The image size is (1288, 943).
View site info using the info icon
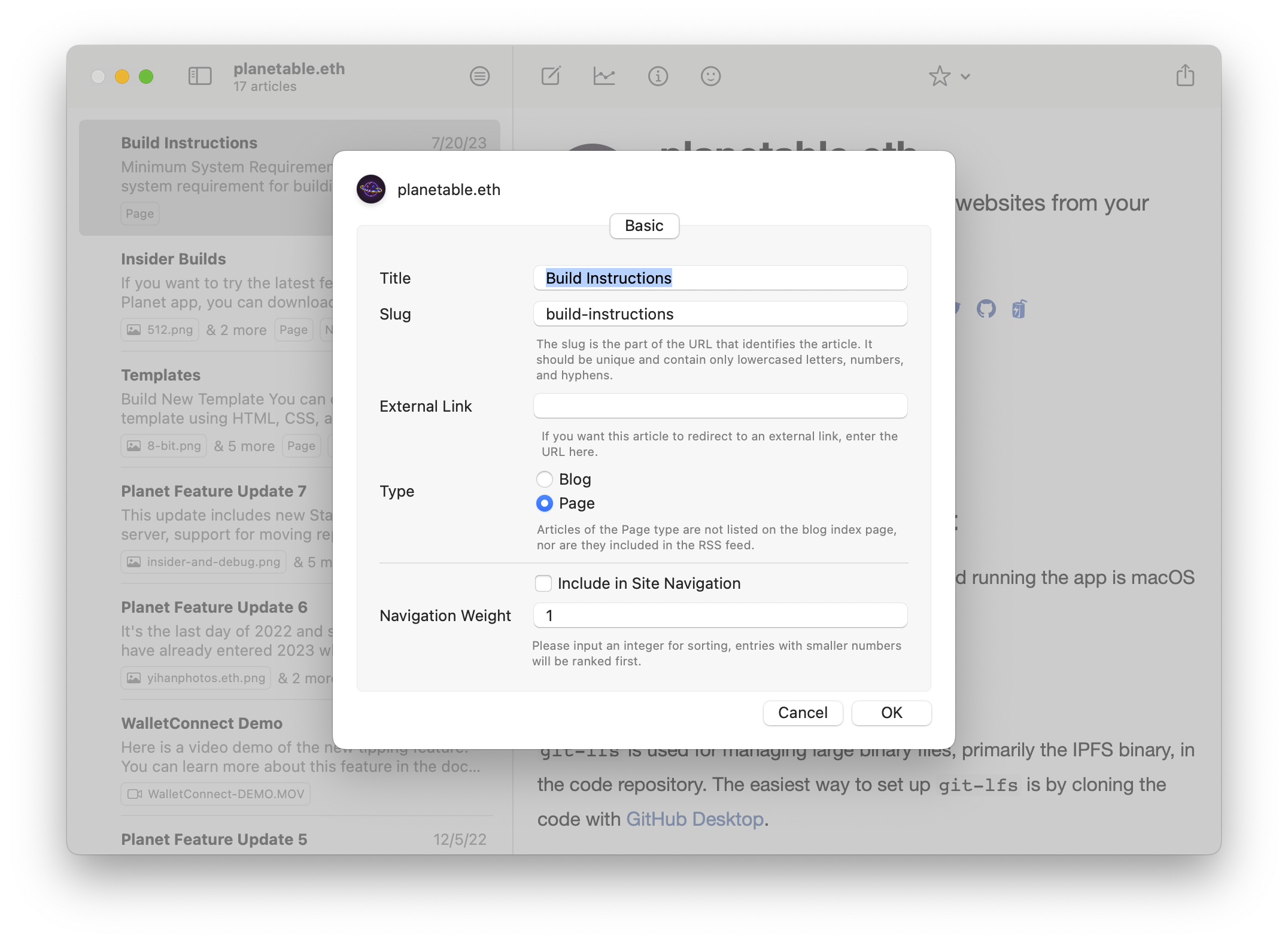click(658, 76)
